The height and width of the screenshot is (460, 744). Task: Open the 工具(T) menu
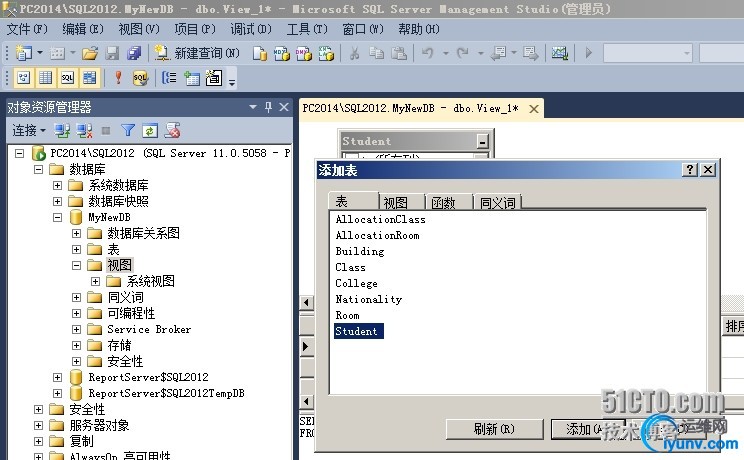pyautogui.click(x=307, y=29)
